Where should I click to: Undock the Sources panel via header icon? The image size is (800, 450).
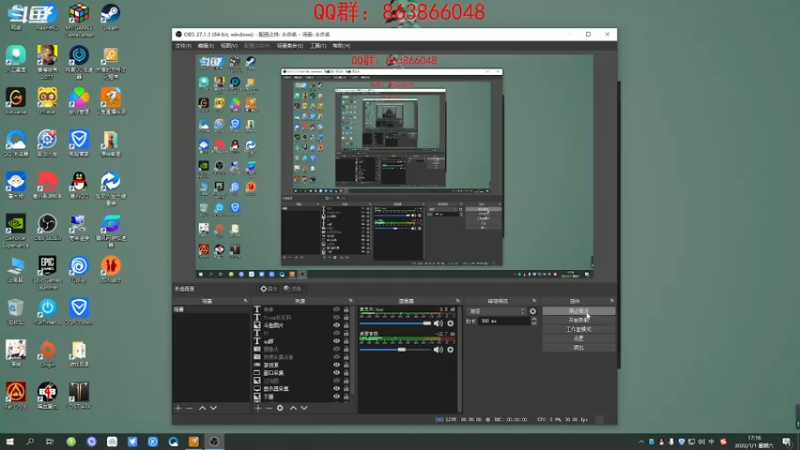[x=351, y=301]
